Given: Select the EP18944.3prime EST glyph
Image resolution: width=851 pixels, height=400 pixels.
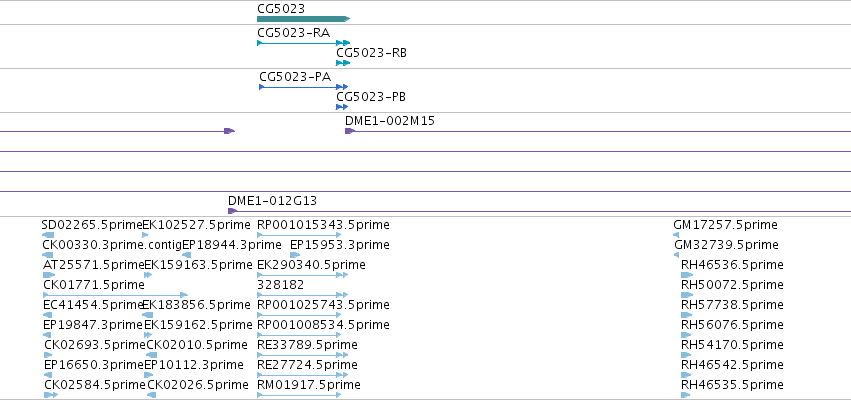Looking at the screenshot, I should click(187, 255).
